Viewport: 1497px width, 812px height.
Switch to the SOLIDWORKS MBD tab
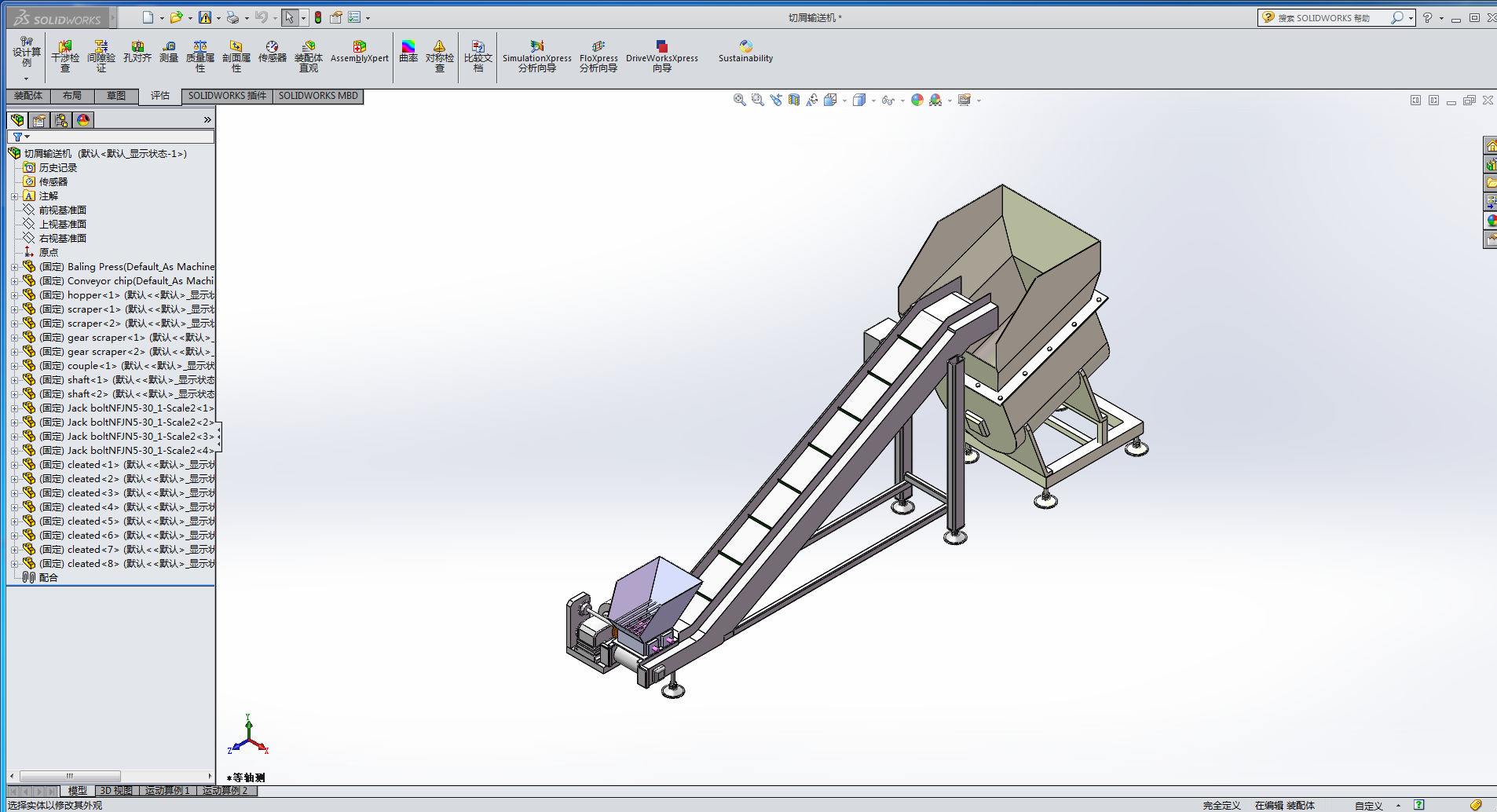click(x=318, y=96)
